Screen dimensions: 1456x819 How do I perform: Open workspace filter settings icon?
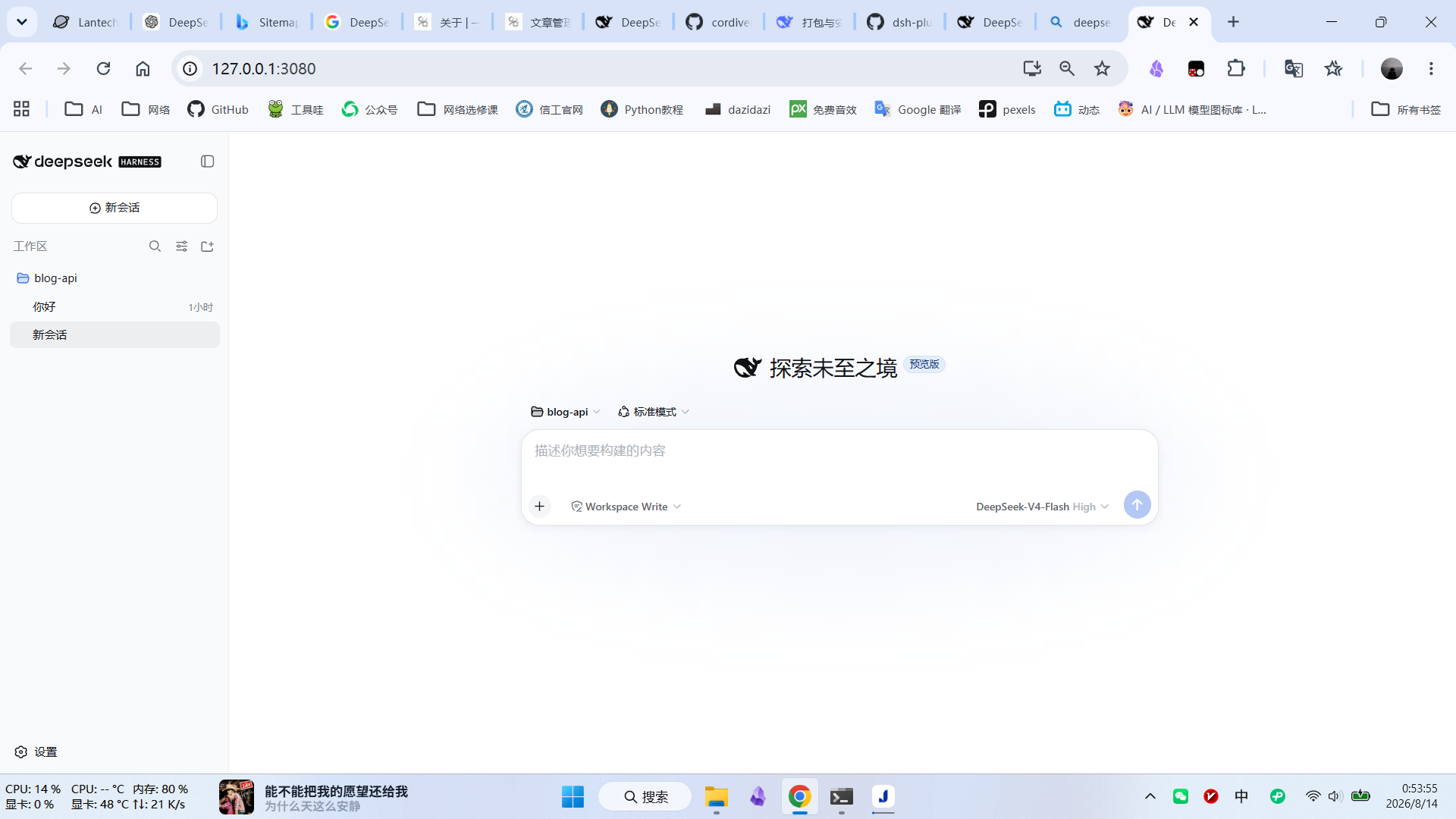tap(181, 246)
